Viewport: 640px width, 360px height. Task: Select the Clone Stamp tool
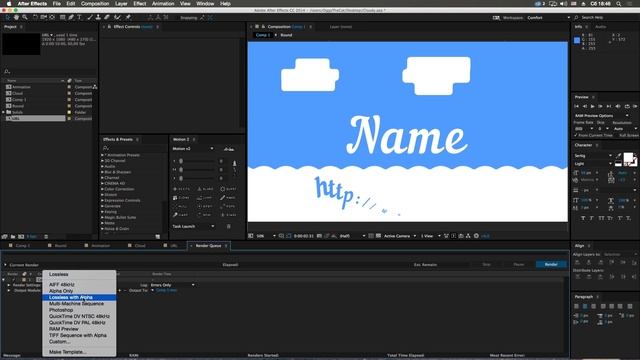pos(98,18)
